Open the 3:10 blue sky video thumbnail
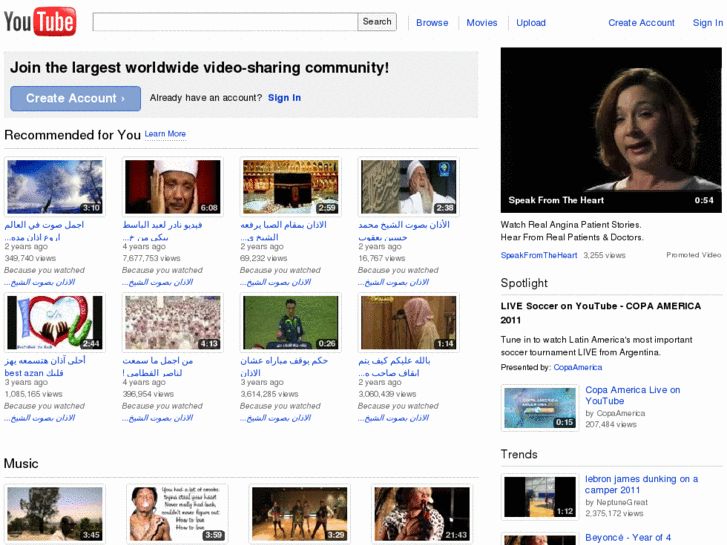This screenshot has width=727, height=545. (55, 187)
